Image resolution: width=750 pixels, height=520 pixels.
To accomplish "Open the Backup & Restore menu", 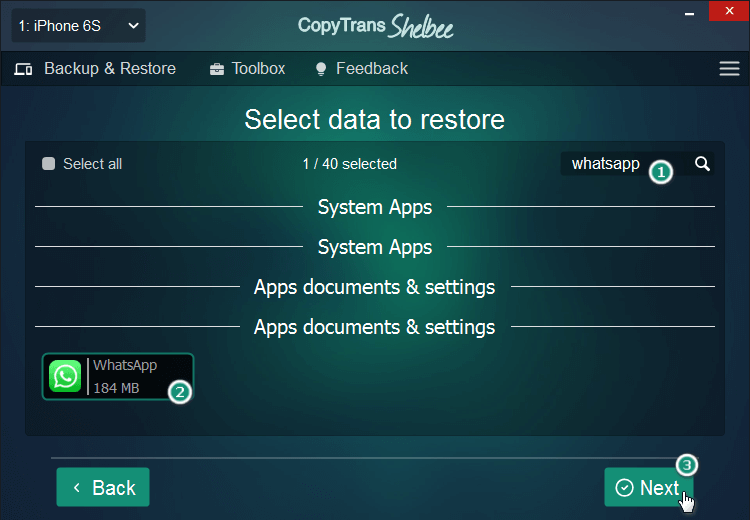I will [110, 69].
